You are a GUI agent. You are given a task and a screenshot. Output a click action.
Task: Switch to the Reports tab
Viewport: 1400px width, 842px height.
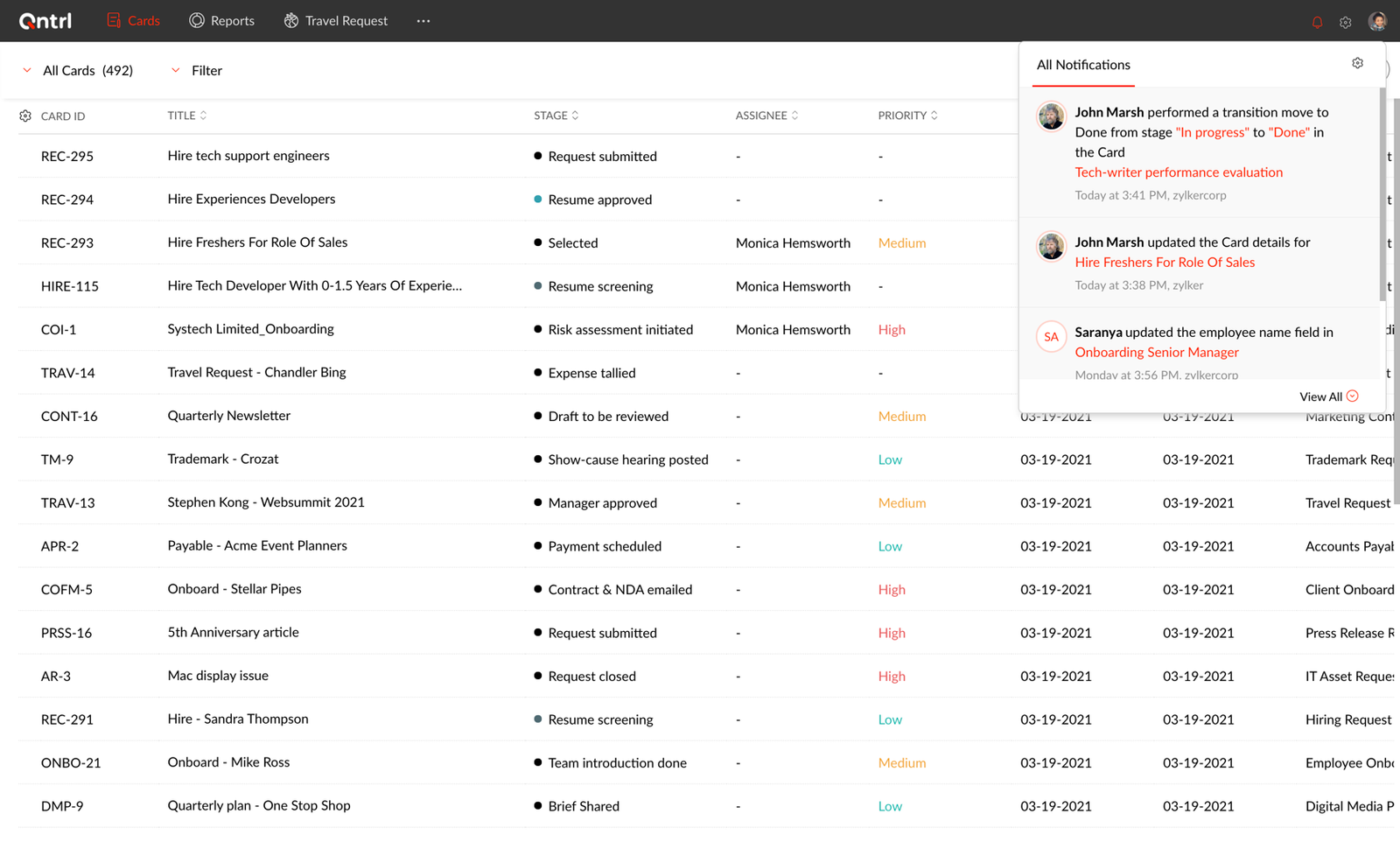tap(222, 21)
